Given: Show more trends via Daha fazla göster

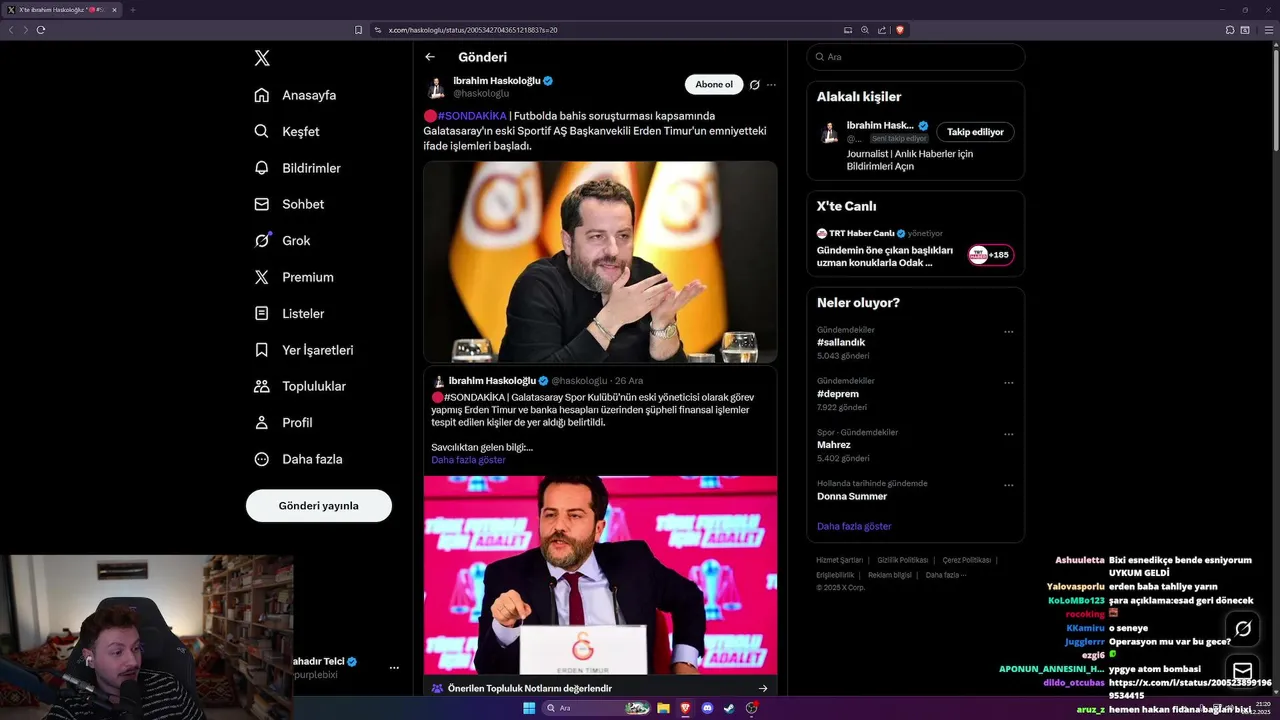Looking at the screenshot, I should [x=854, y=526].
